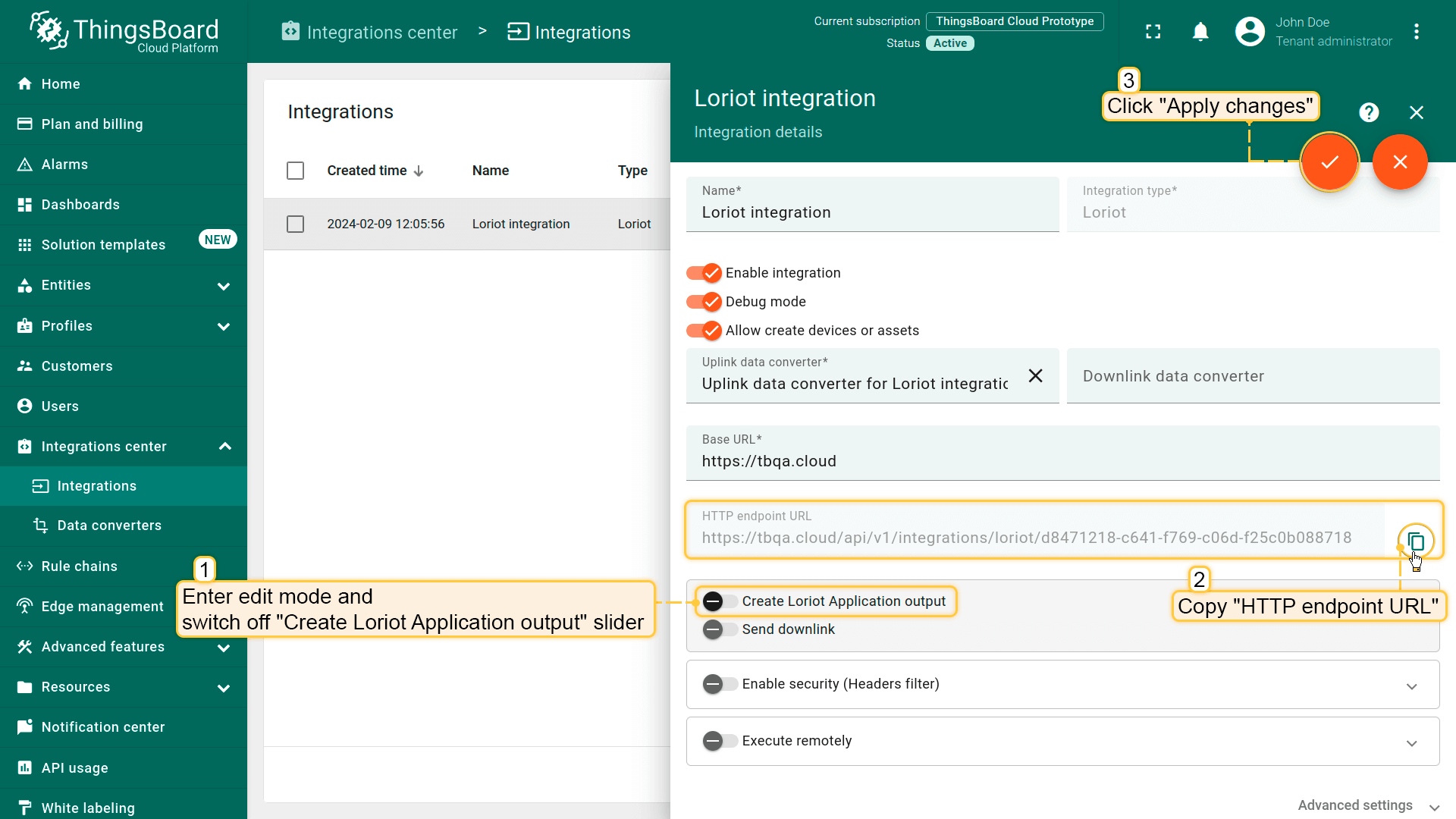
Task: Click the John Doe profile avatar
Action: point(1250,32)
